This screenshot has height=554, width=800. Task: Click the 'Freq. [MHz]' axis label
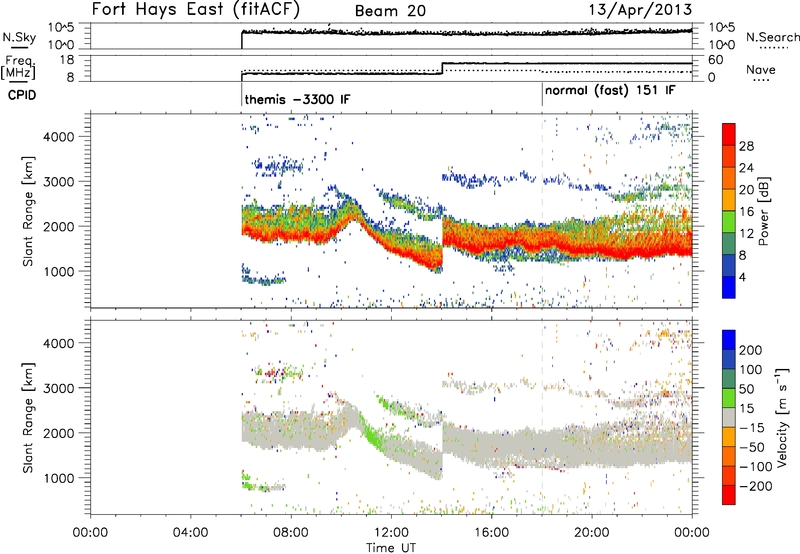click(19, 68)
